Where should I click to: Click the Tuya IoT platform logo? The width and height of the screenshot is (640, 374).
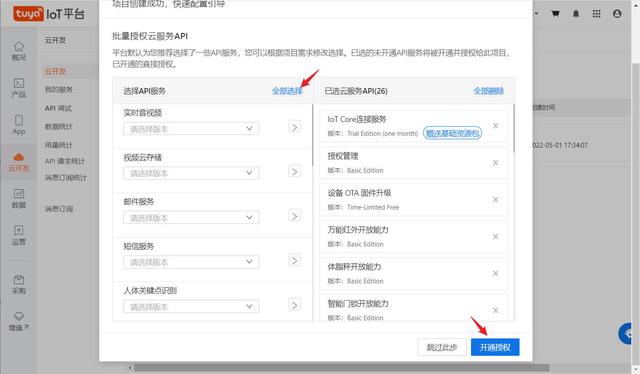(x=49, y=14)
